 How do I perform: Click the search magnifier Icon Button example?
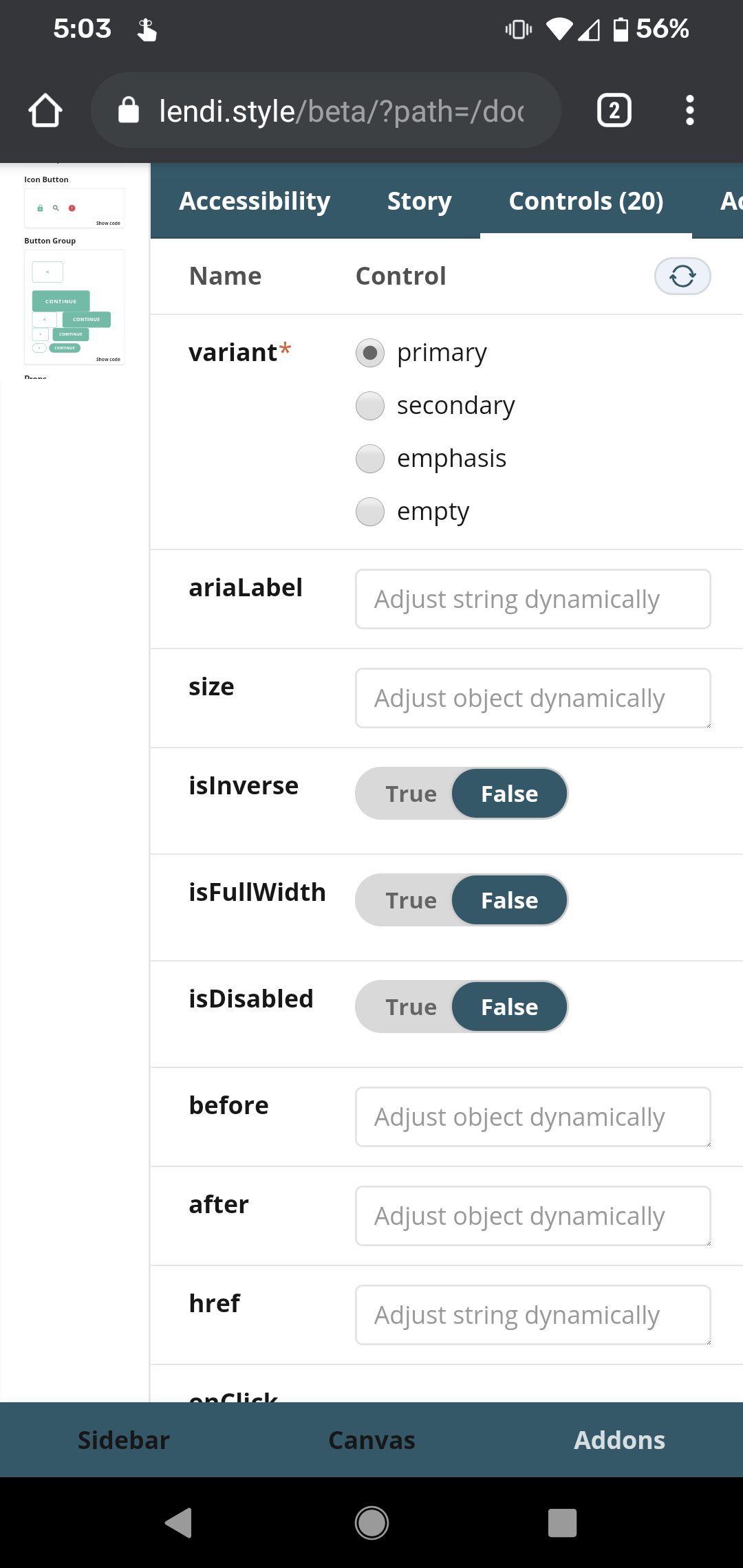56,208
